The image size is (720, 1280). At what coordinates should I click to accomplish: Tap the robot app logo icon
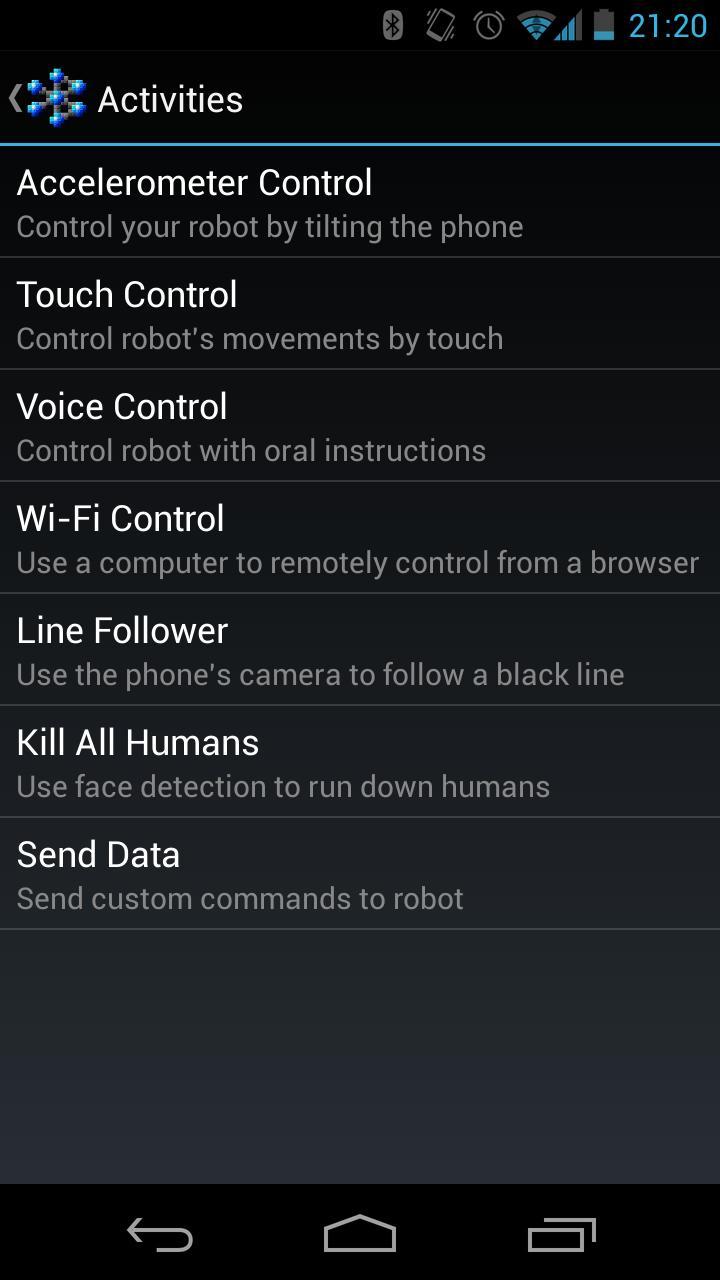coord(57,98)
